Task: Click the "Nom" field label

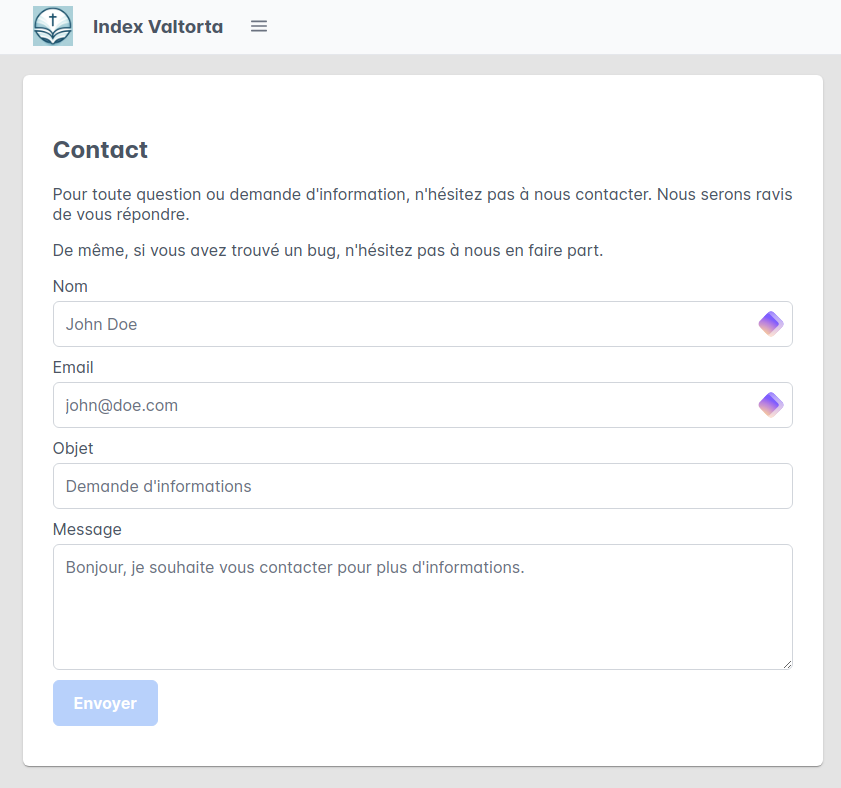Action: click(x=70, y=287)
